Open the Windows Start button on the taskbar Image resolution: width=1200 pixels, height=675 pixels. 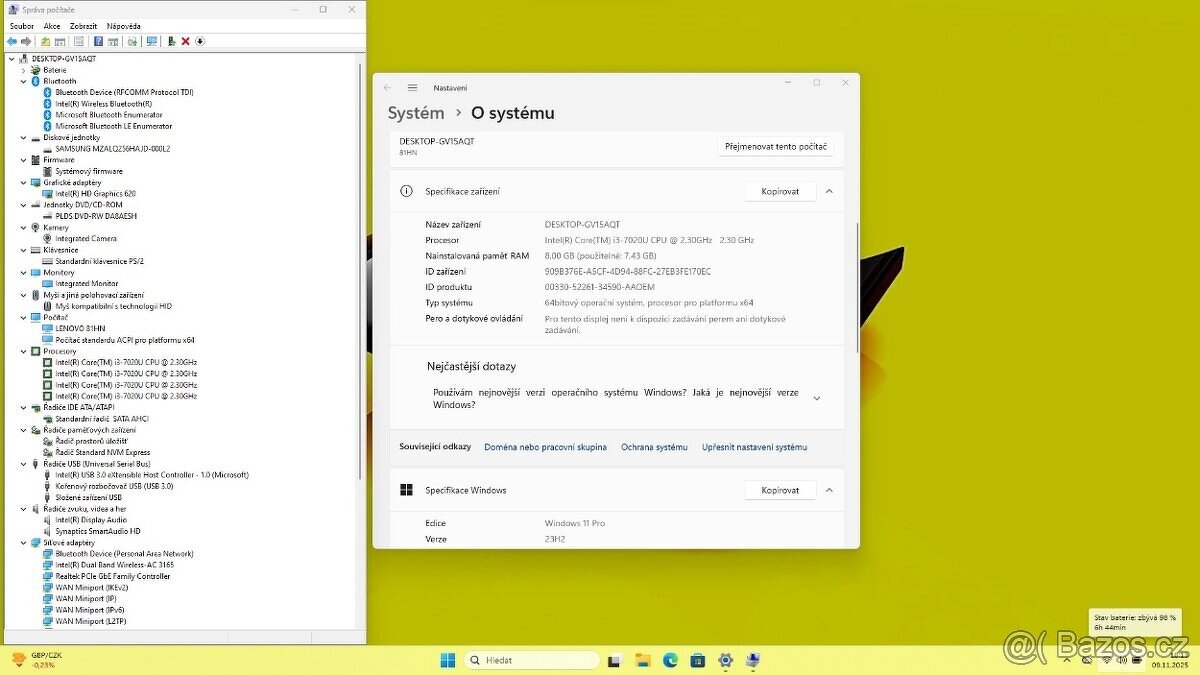(447, 660)
